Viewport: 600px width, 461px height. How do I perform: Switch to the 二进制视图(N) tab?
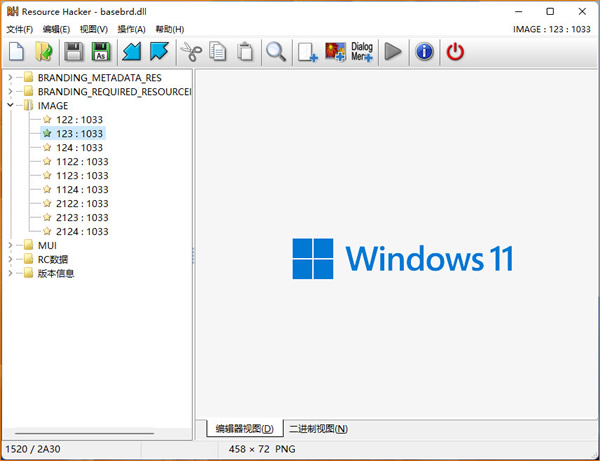[318, 429]
